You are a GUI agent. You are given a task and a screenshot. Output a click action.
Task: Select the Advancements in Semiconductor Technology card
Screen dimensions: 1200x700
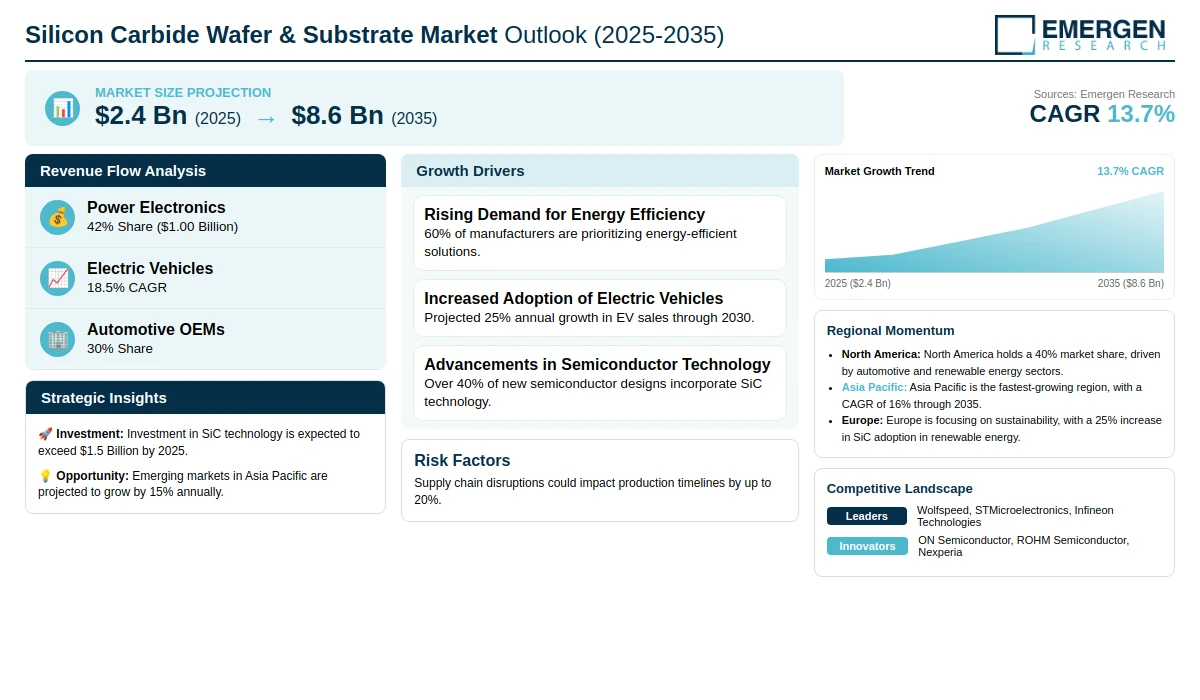[600, 383]
